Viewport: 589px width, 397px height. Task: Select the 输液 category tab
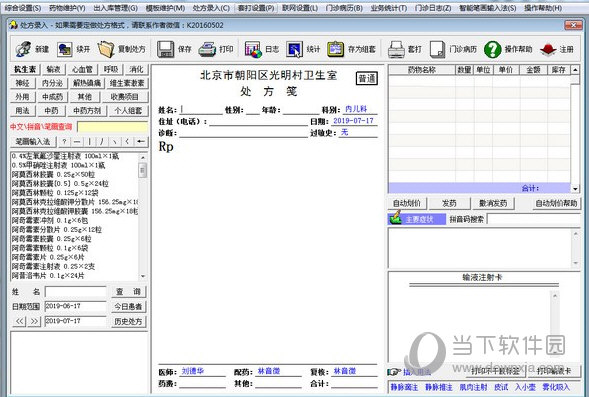[x=53, y=69]
